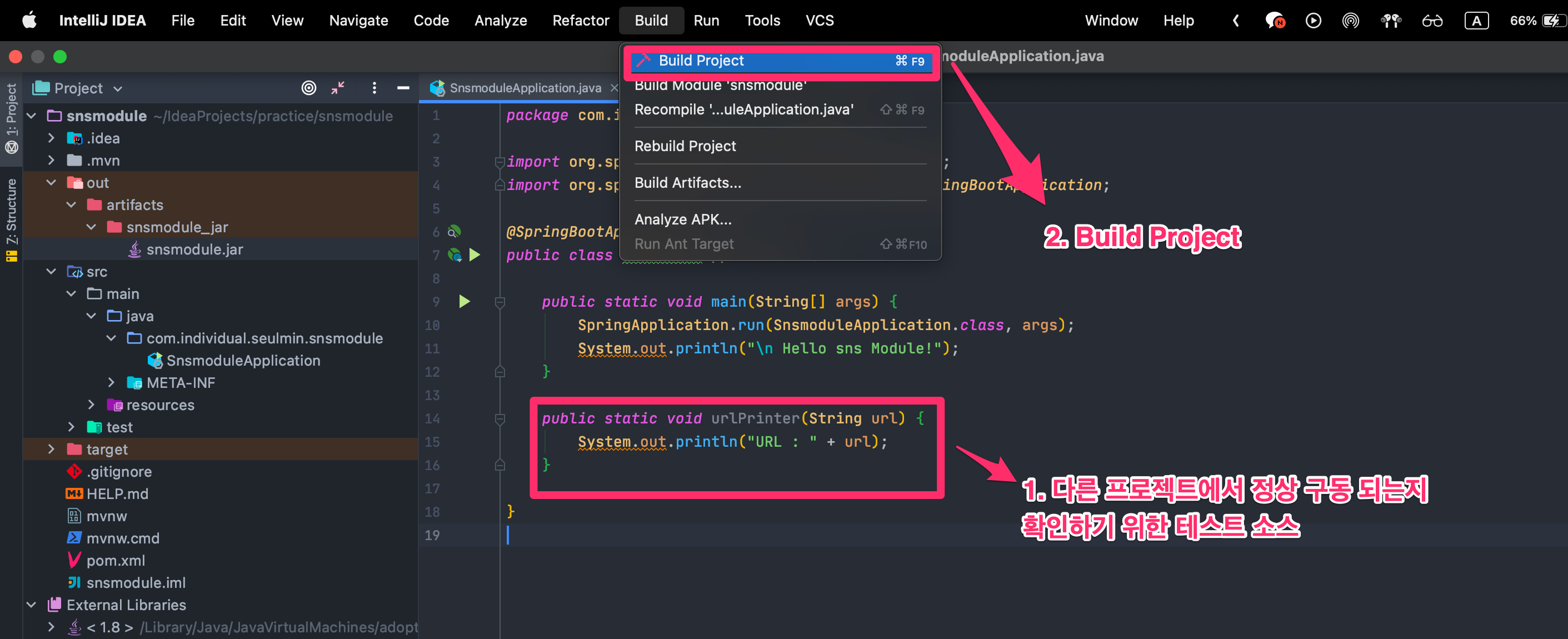Viewport: 1568px width, 639px height.
Task: Choose Build Artifacts... menu entry
Action: [687, 183]
